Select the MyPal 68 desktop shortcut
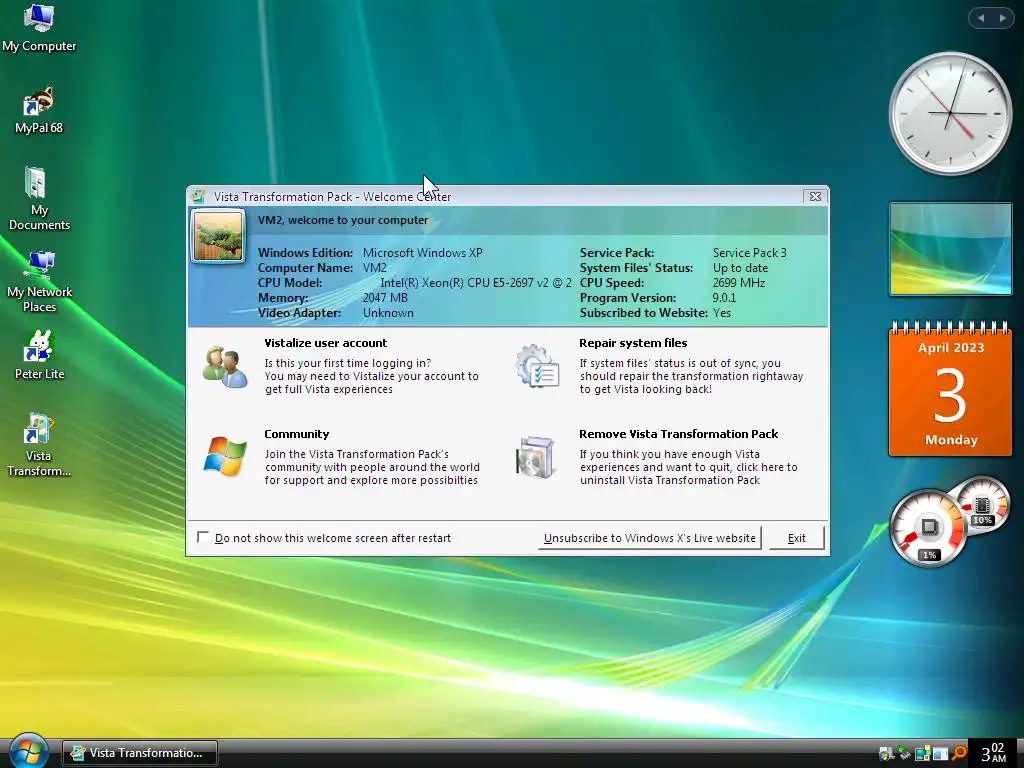1024x768 pixels. pyautogui.click(x=39, y=110)
